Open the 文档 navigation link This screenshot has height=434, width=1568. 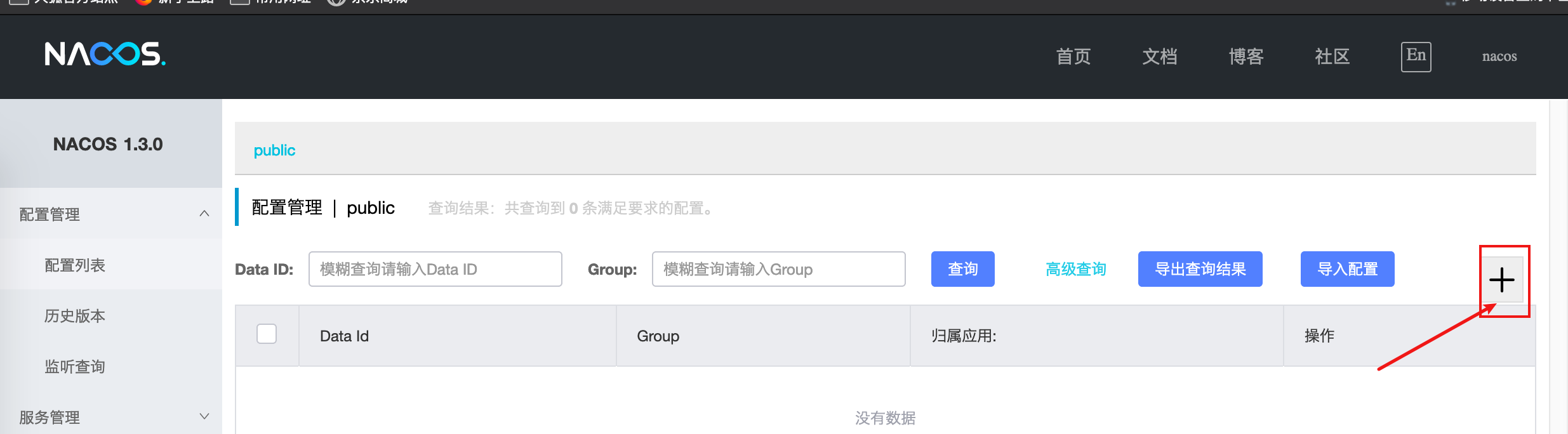tap(1160, 56)
